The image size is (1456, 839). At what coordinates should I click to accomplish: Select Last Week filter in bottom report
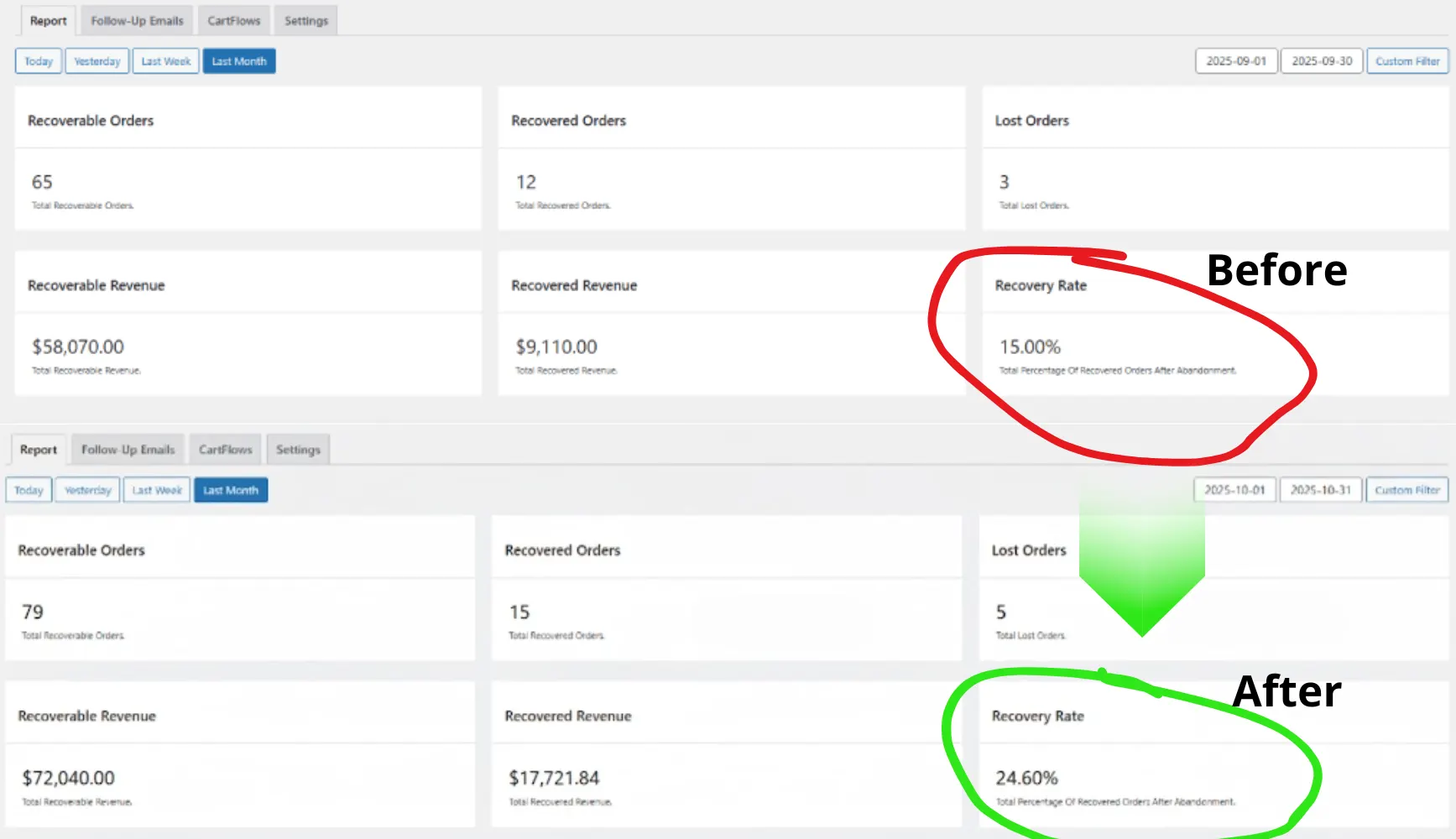[157, 490]
